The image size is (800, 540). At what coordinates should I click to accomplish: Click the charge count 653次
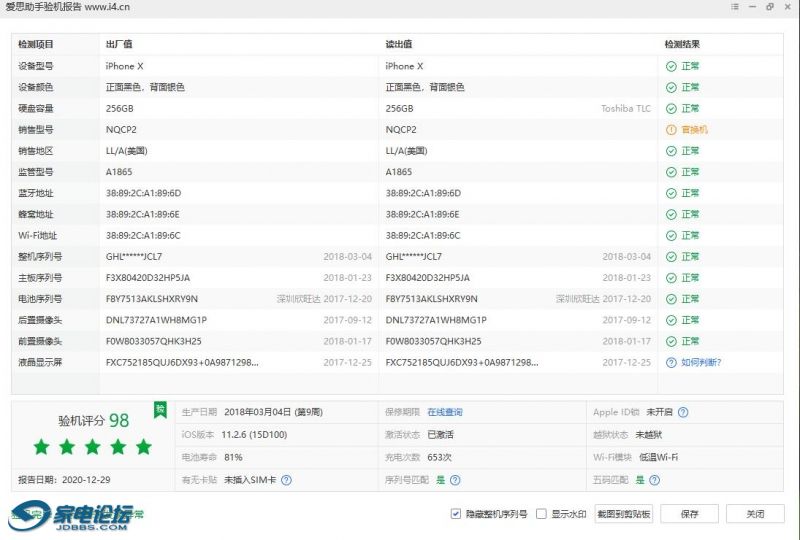[439, 457]
